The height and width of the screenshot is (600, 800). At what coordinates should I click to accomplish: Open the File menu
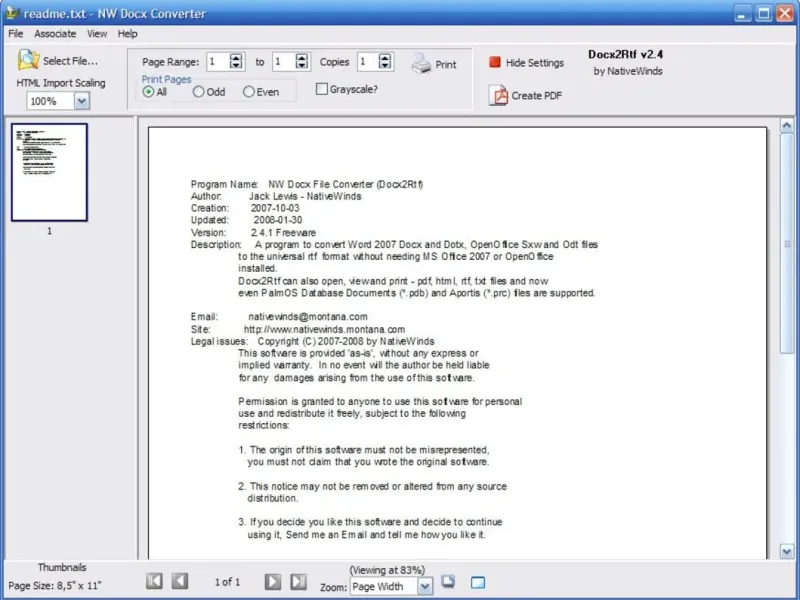(16, 34)
